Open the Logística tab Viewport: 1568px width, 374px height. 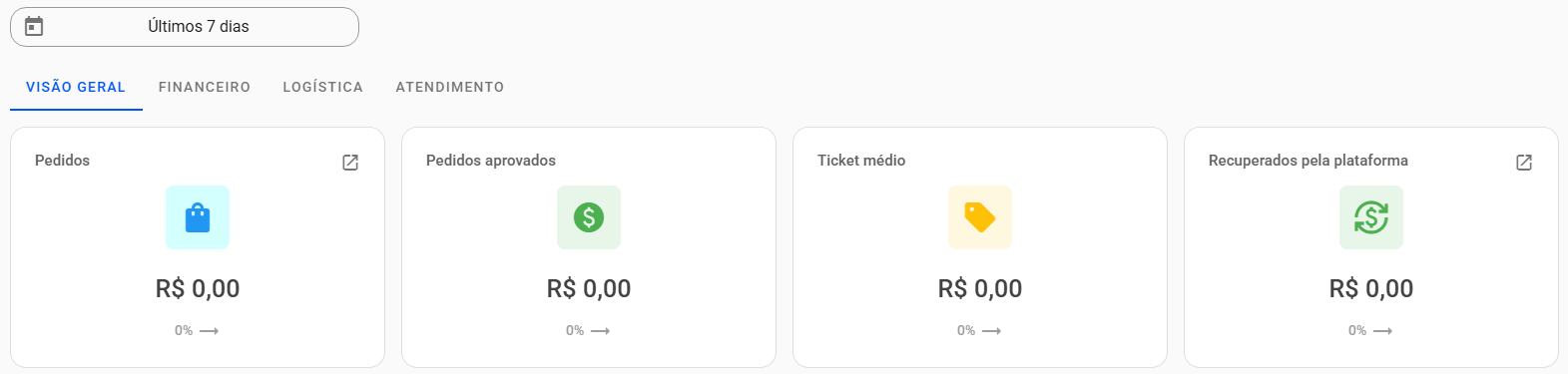point(323,88)
